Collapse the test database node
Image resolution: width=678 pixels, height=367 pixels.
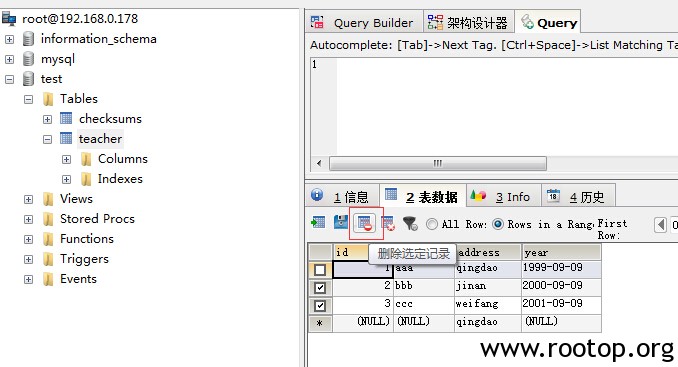[9, 79]
